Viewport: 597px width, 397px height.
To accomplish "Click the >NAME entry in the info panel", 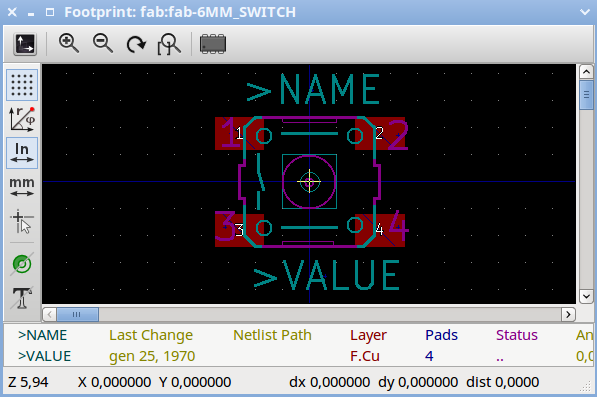I will [43, 335].
